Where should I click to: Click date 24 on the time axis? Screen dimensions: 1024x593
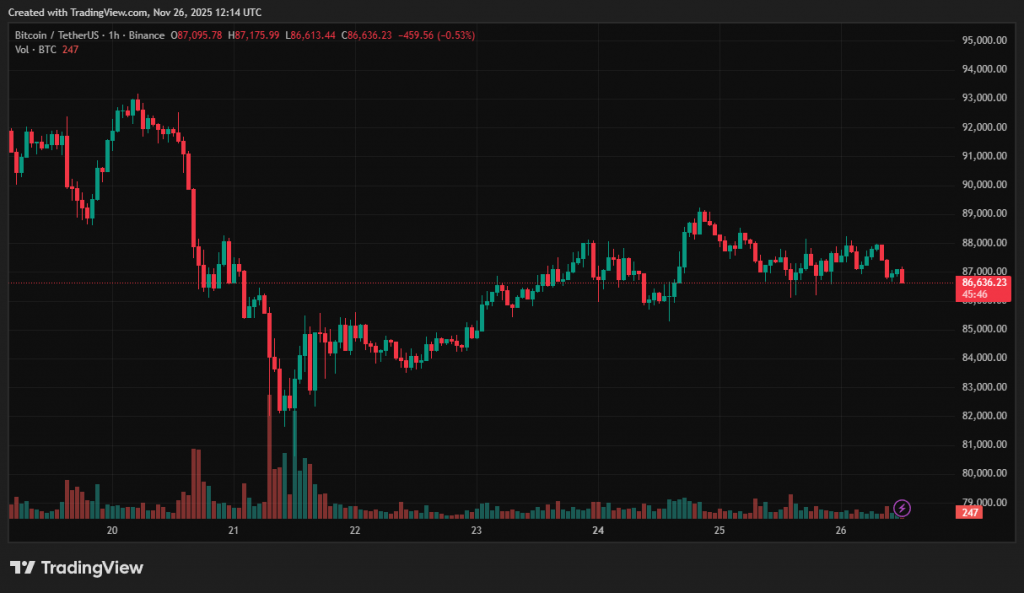click(598, 530)
